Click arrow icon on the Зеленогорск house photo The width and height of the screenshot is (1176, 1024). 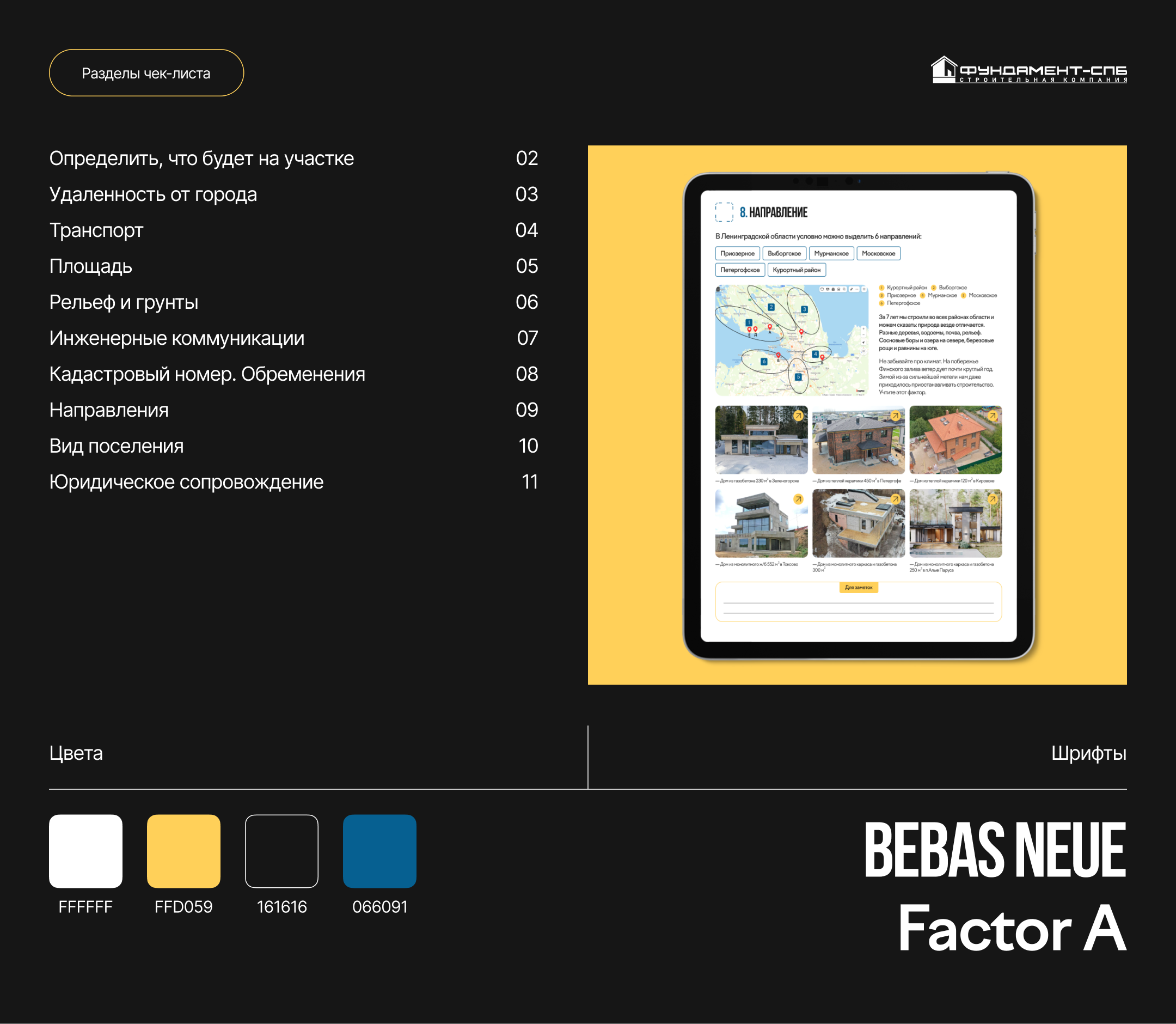pyautogui.click(x=798, y=416)
